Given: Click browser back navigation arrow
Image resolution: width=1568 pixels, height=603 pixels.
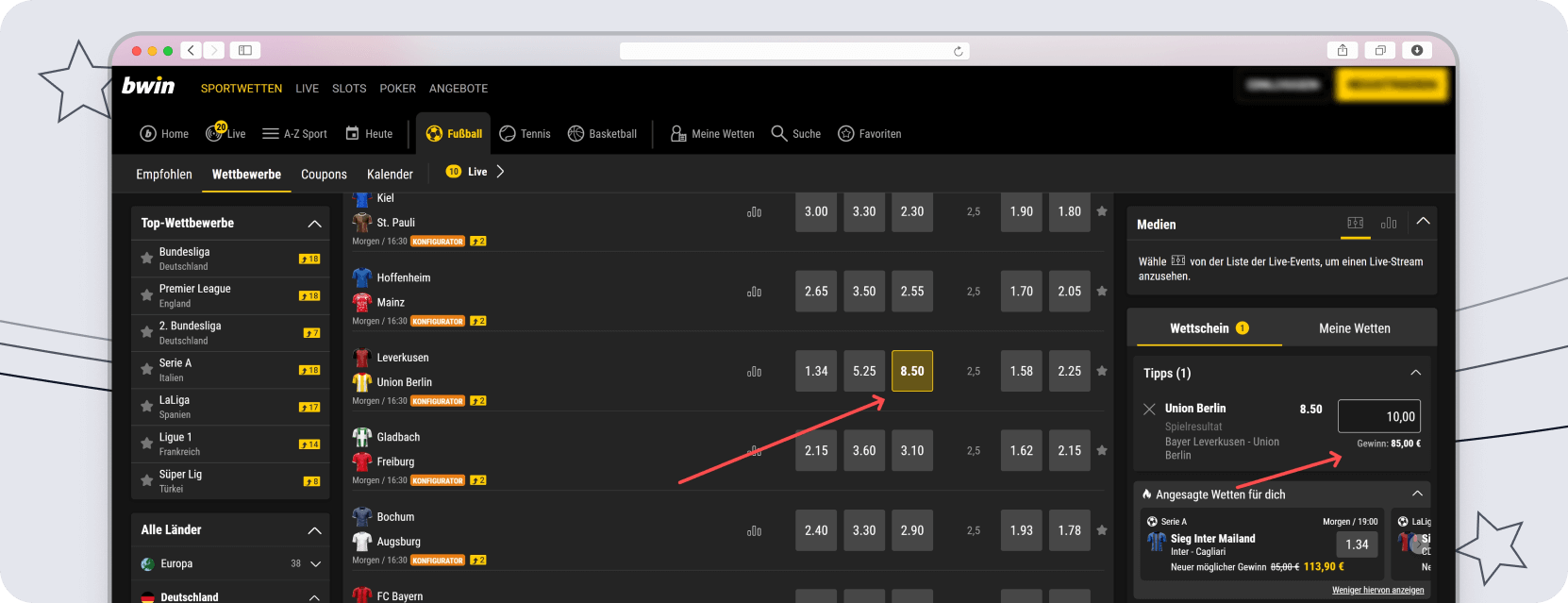Looking at the screenshot, I should click(192, 50).
